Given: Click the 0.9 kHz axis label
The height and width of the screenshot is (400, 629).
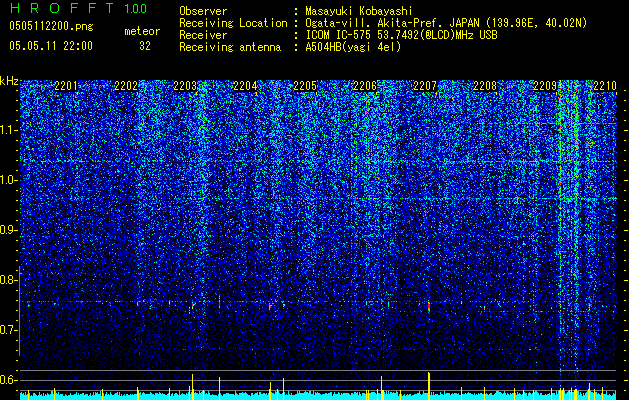Looking at the screenshot, I should (9, 230).
